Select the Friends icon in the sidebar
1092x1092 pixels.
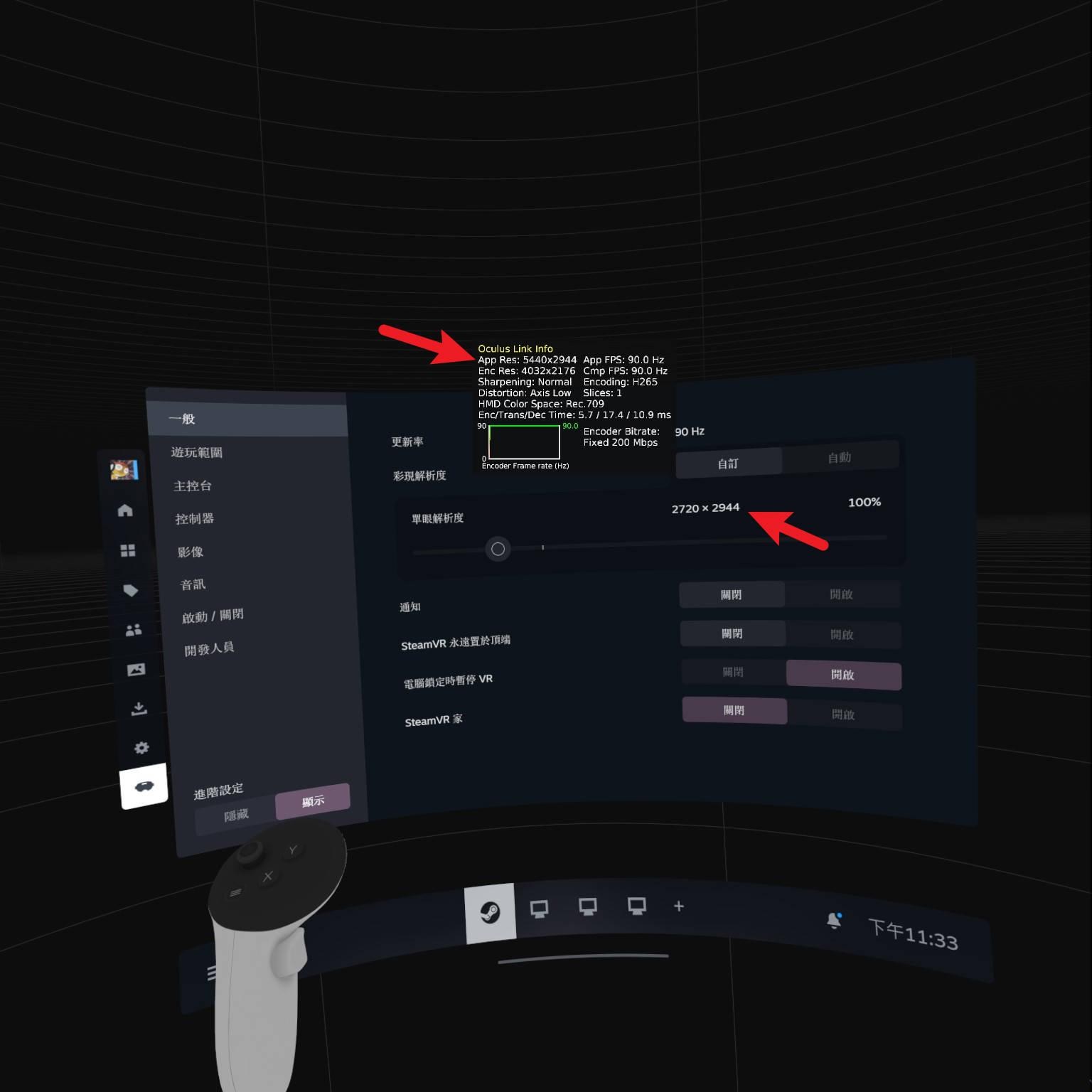click(133, 629)
